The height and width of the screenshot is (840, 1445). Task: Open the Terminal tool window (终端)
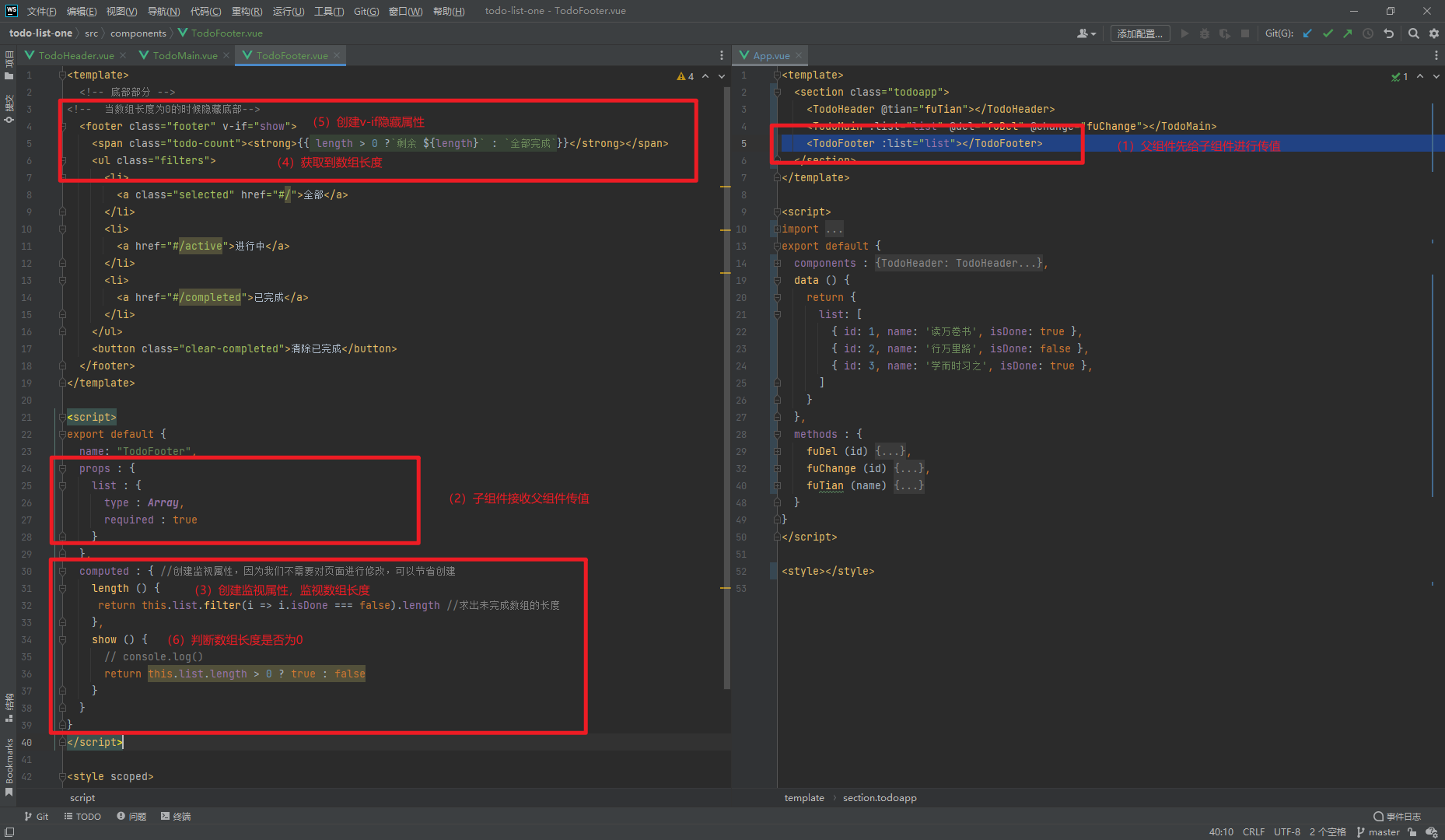point(176,817)
